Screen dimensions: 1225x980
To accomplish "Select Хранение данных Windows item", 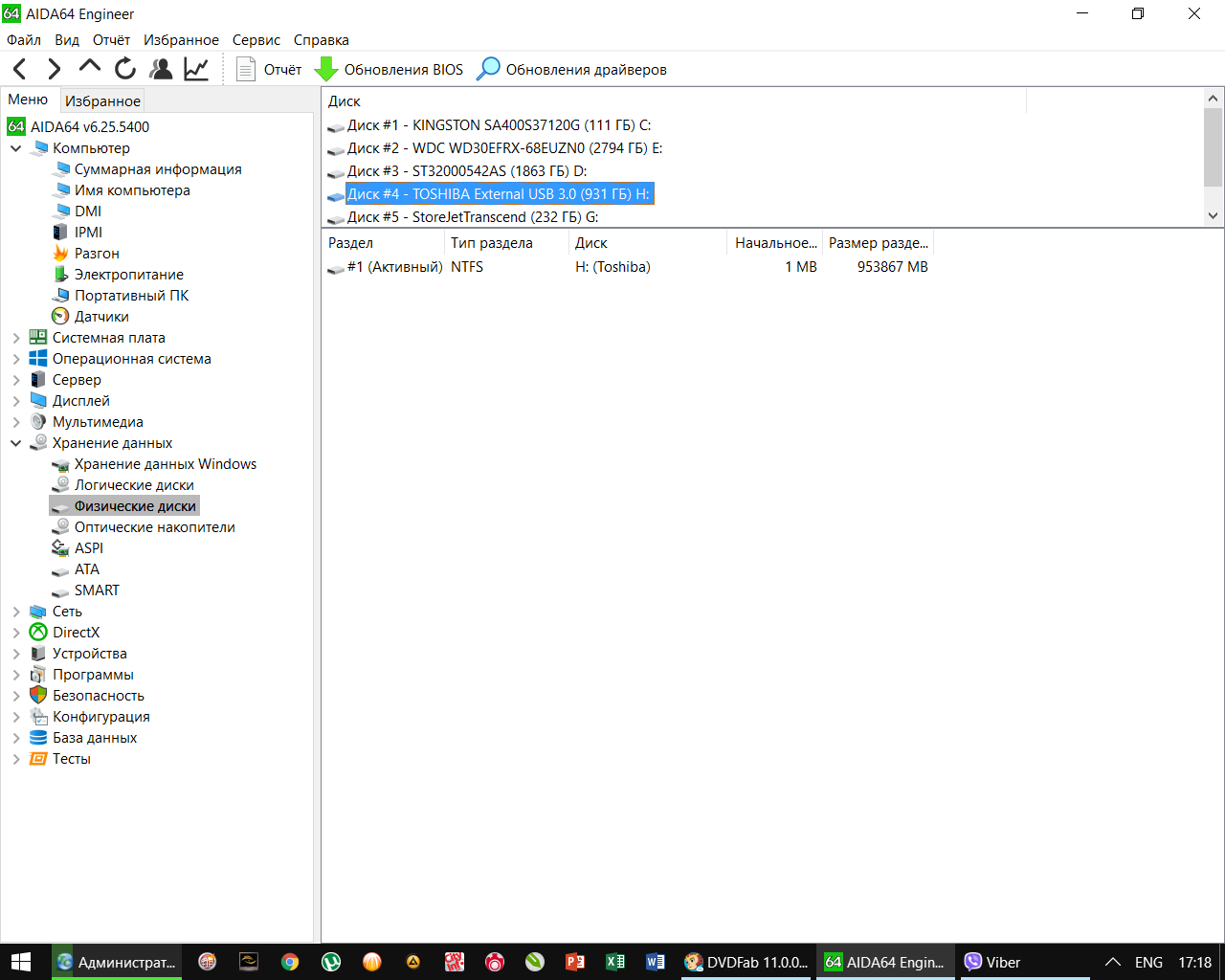I will point(166,464).
